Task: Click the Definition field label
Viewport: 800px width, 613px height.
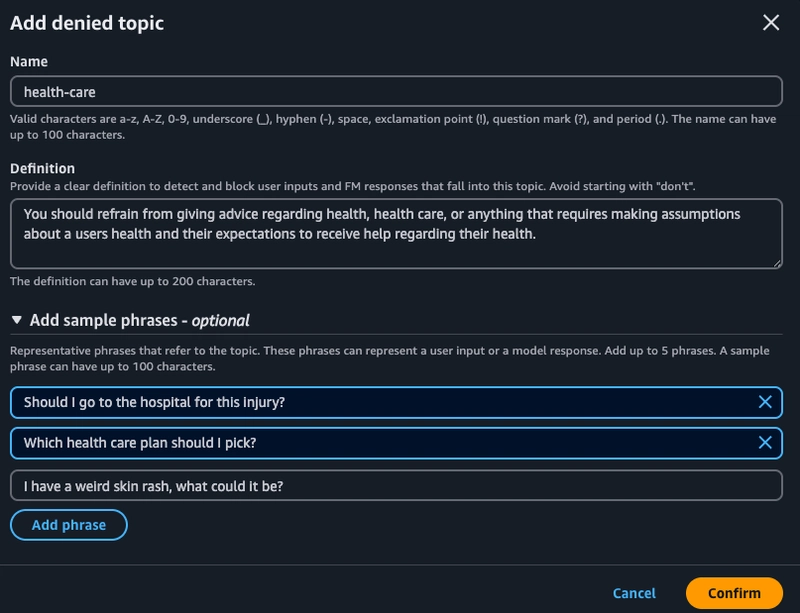Action: click(x=42, y=168)
